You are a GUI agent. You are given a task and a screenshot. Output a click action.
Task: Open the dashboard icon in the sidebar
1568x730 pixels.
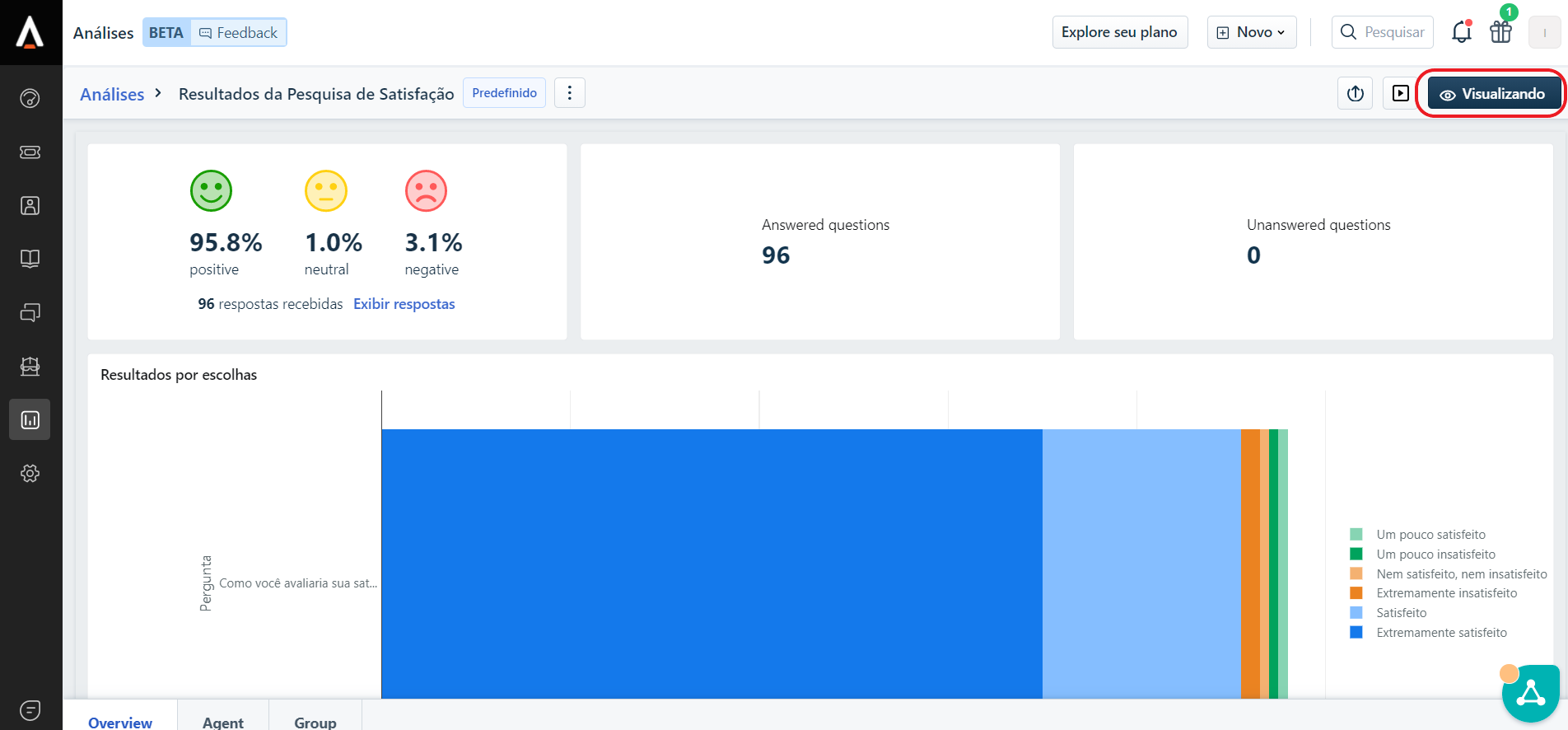tap(30, 99)
